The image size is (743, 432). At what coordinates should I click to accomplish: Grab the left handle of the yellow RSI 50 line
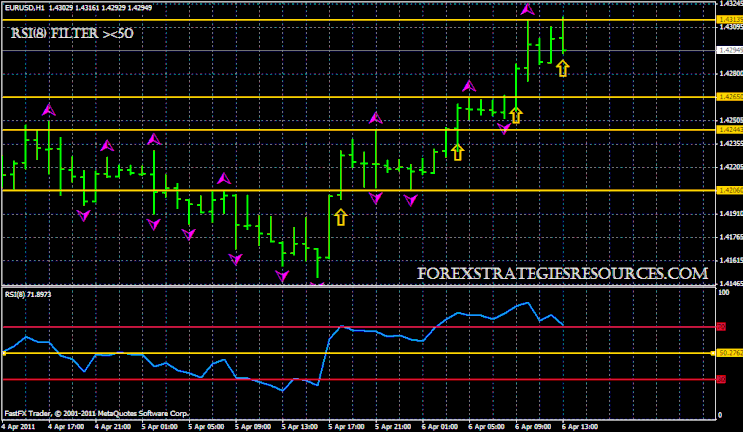4,353
